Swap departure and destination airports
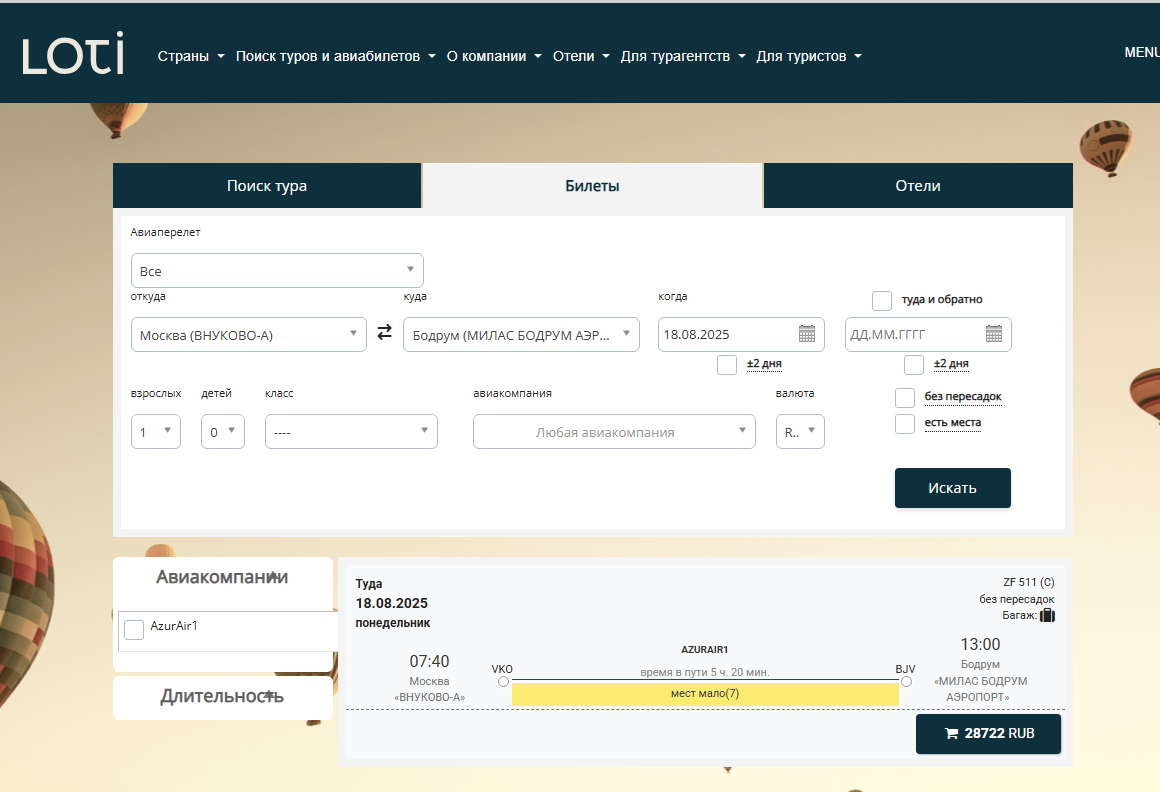 tap(385, 333)
